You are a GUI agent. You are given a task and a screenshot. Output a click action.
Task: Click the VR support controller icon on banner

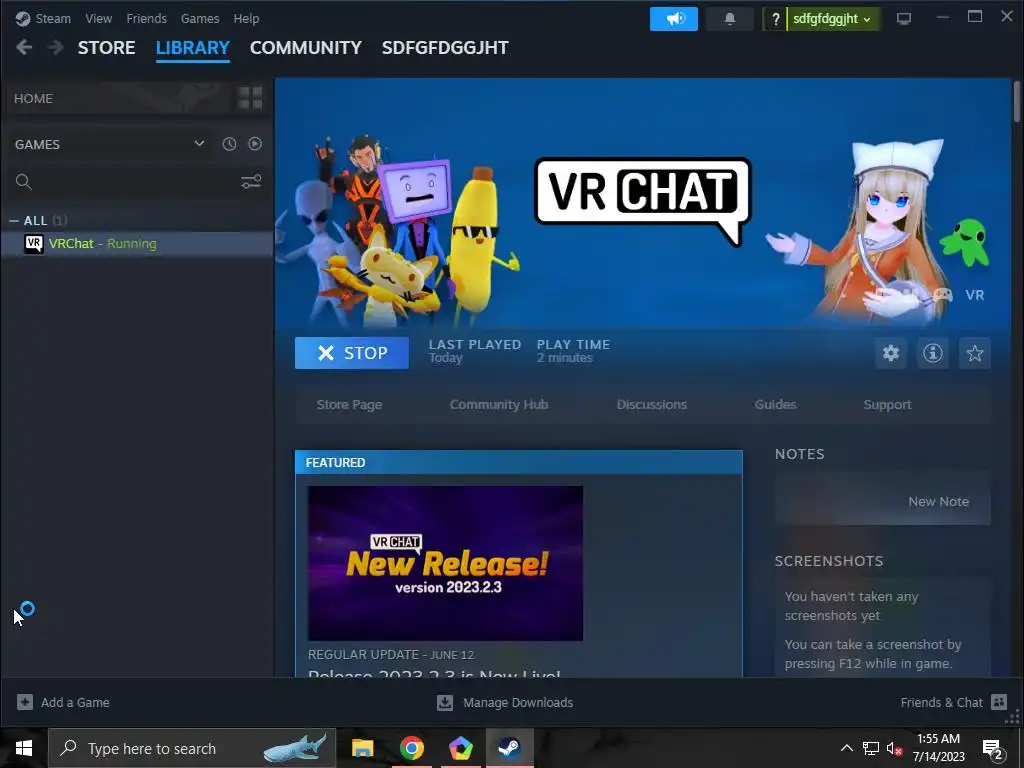942,295
